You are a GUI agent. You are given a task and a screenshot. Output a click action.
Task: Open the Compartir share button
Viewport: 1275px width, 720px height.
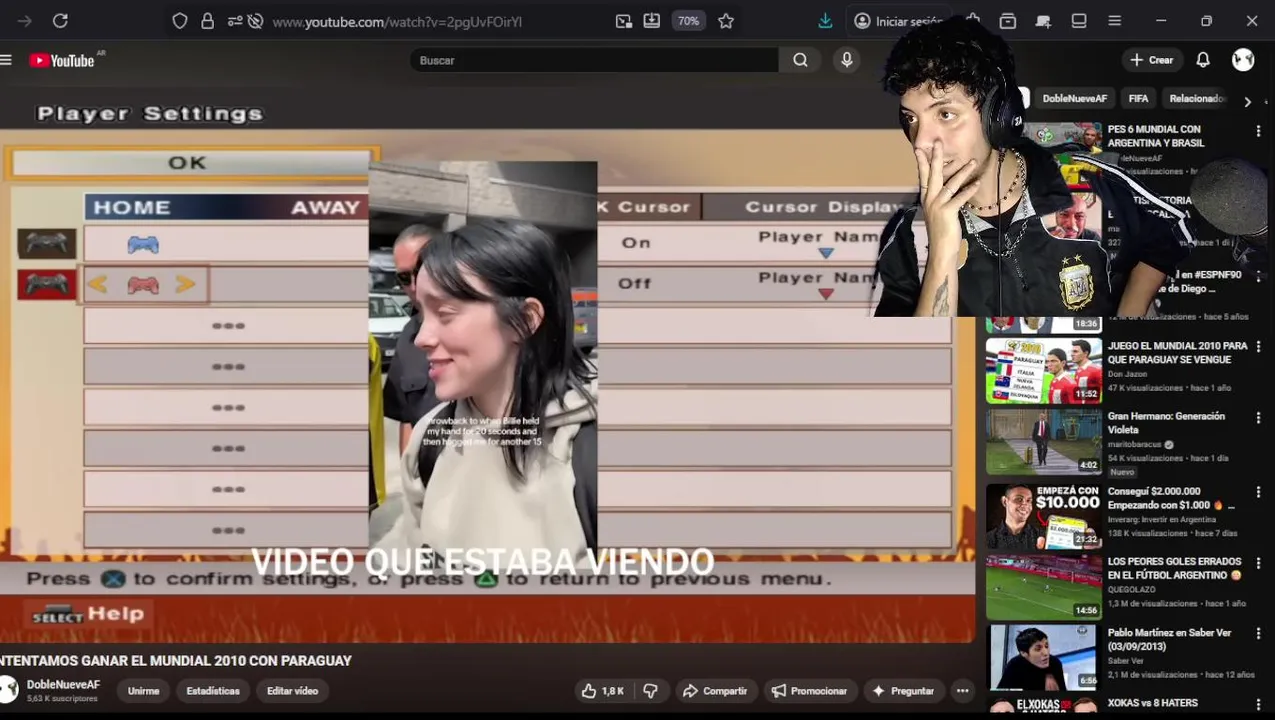click(x=714, y=691)
